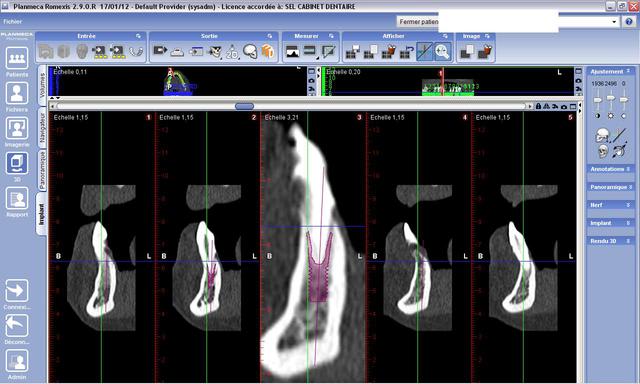Toggle the crosshair lines tool in Afficher
Viewport: 640px width, 384px height.
pos(424,52)
